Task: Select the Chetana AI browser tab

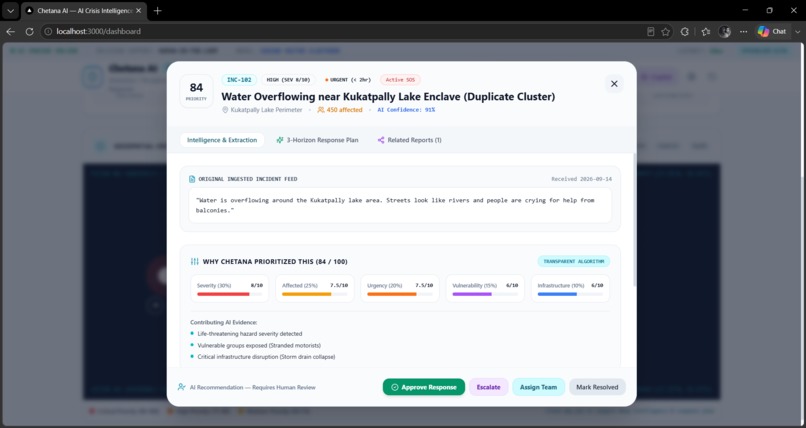Action: tap(84, 10)
